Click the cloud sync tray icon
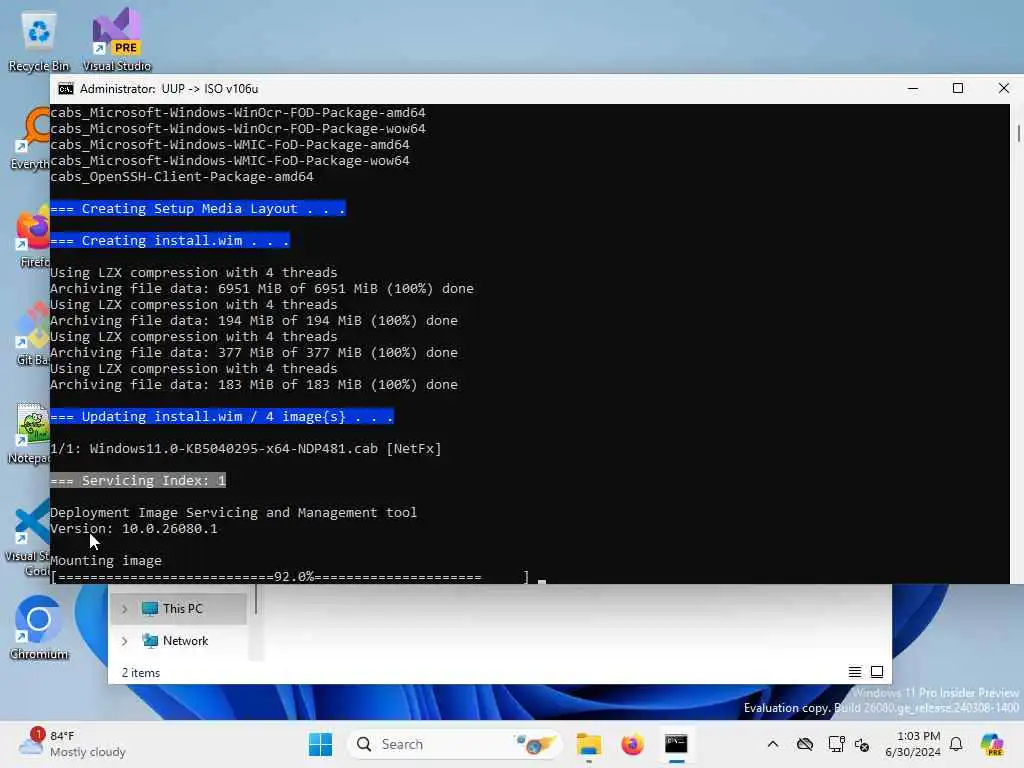 coord(805,744)
